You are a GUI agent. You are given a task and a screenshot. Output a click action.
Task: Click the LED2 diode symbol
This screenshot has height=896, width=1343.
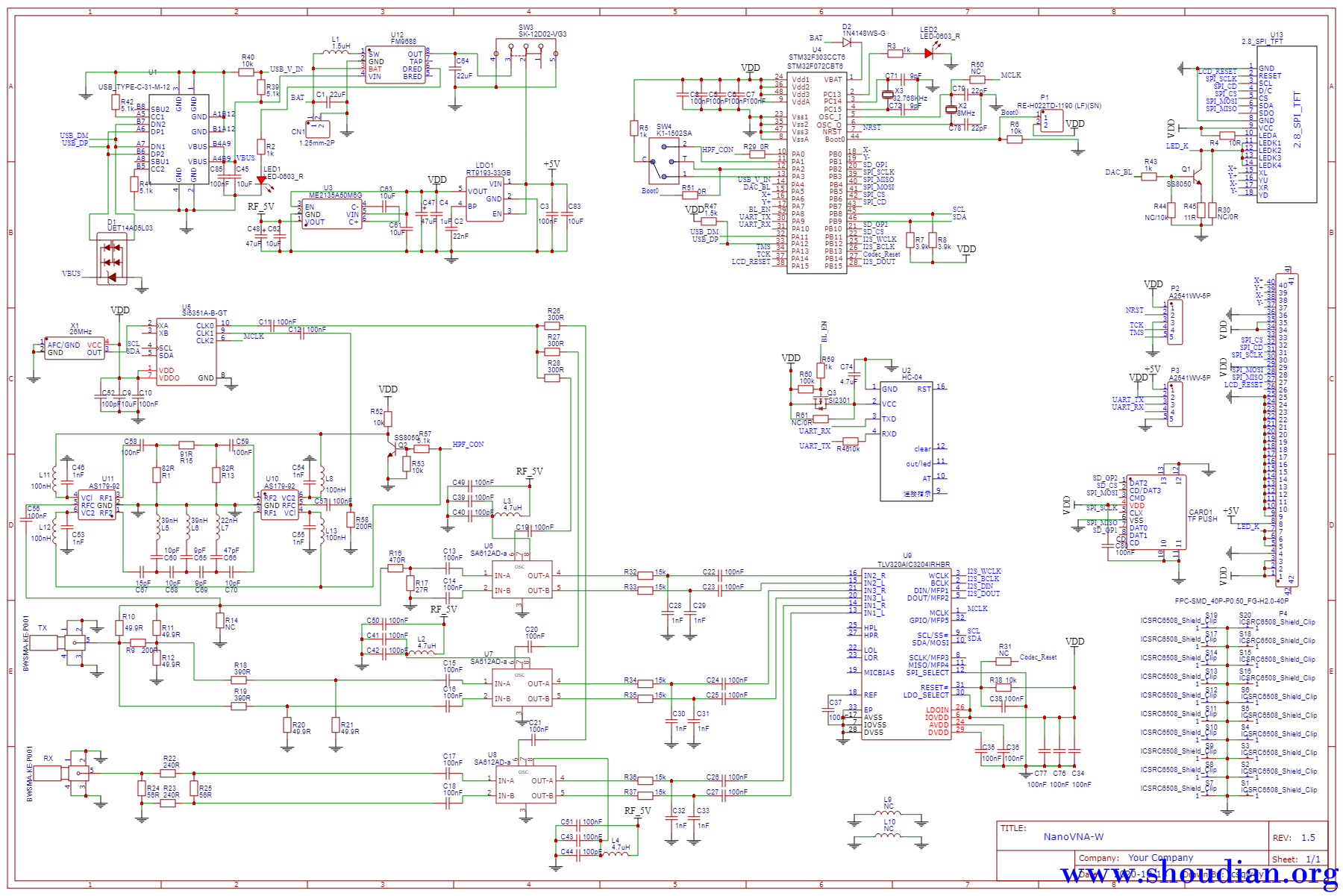[929, 54]
